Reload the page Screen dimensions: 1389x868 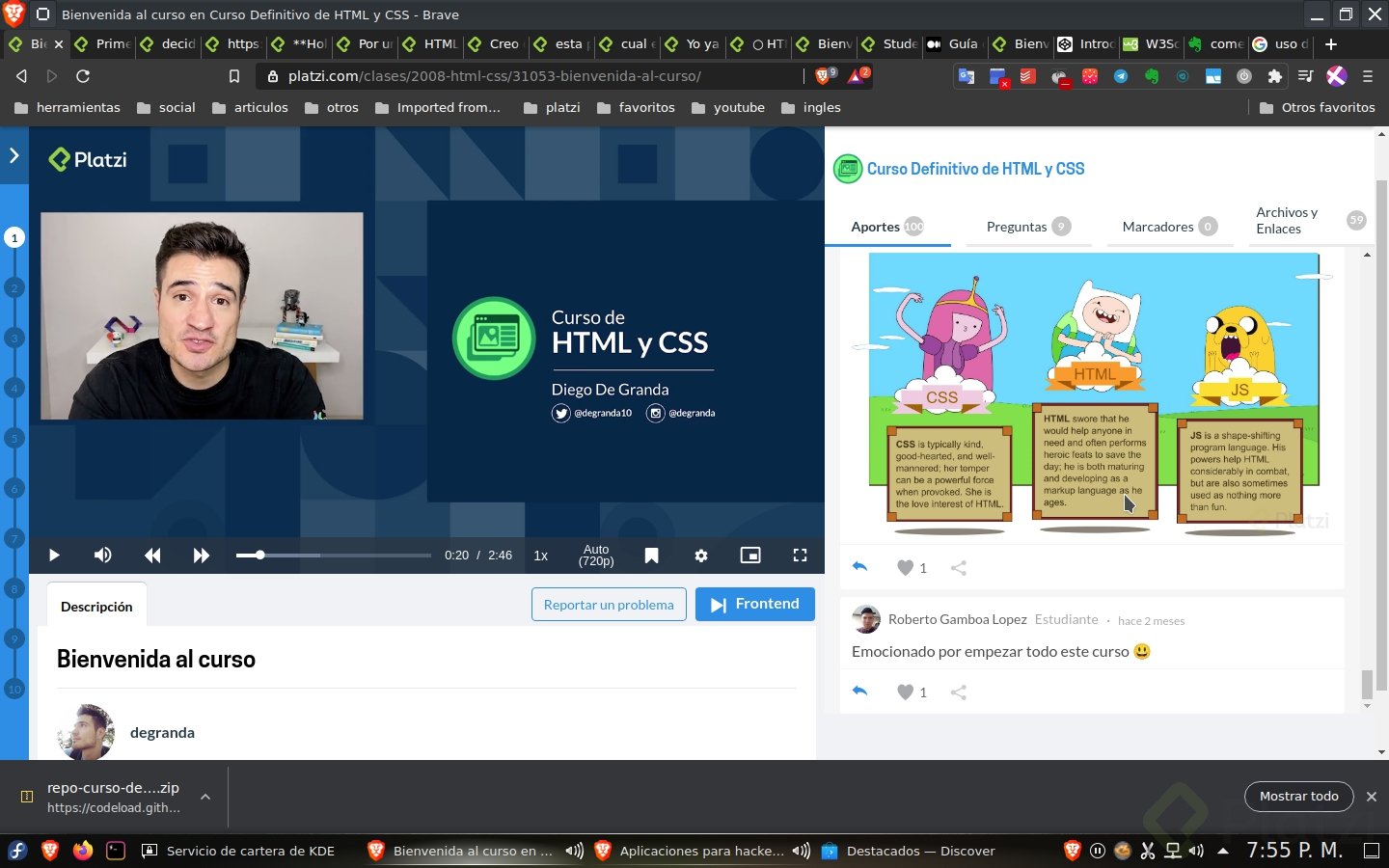83,76
